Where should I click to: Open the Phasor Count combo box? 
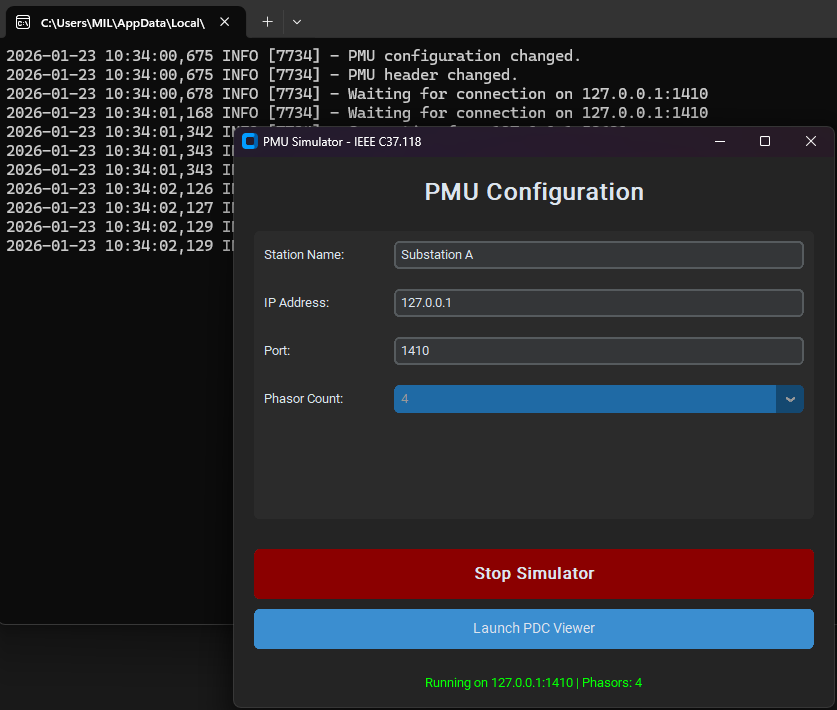585,399
